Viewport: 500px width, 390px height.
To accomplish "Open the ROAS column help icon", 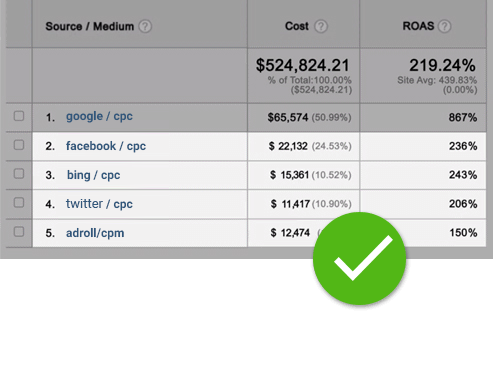I will point(445,26).
